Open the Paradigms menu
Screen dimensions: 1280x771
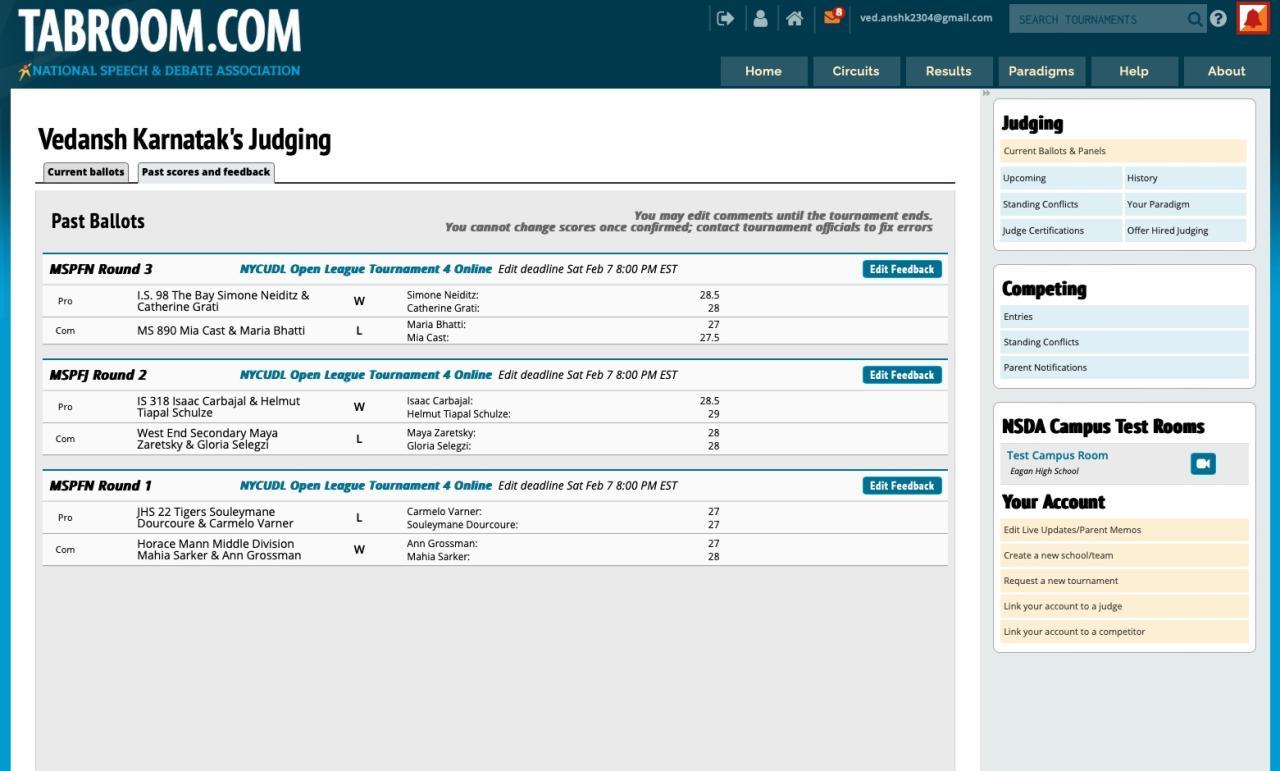click(1041, 71)
